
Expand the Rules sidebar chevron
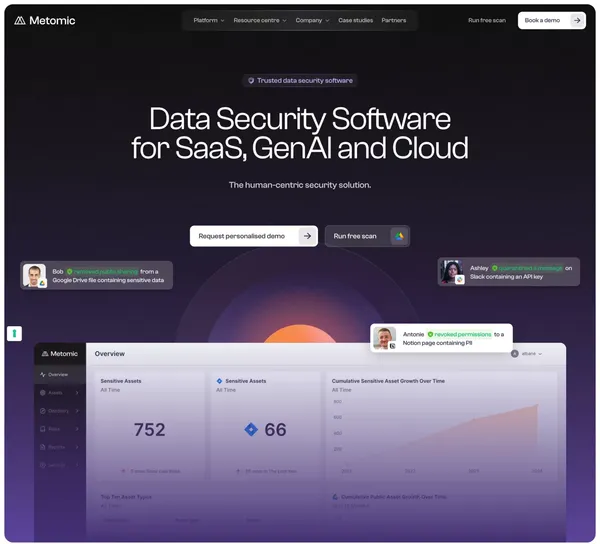[77, 429]
